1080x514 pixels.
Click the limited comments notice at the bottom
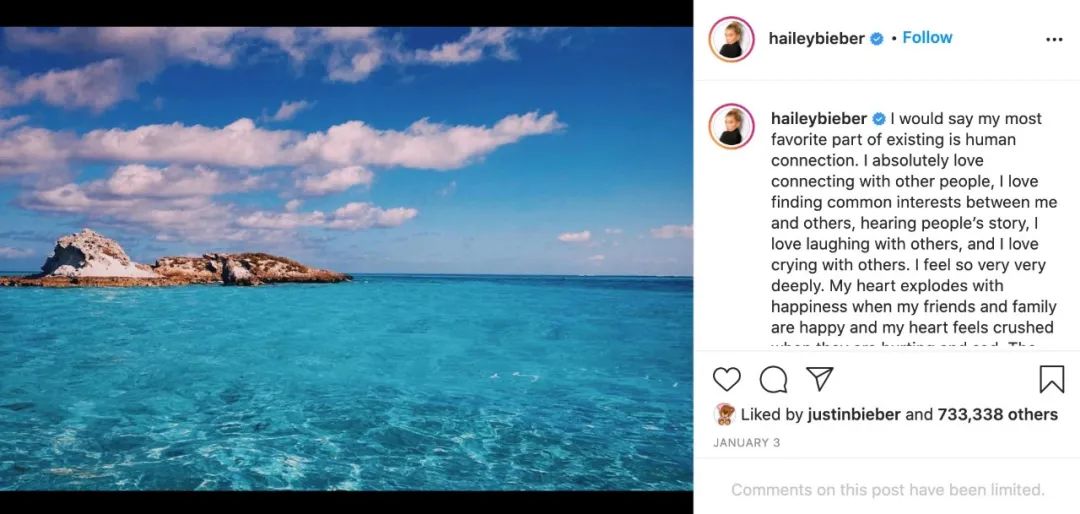(887, 490)
